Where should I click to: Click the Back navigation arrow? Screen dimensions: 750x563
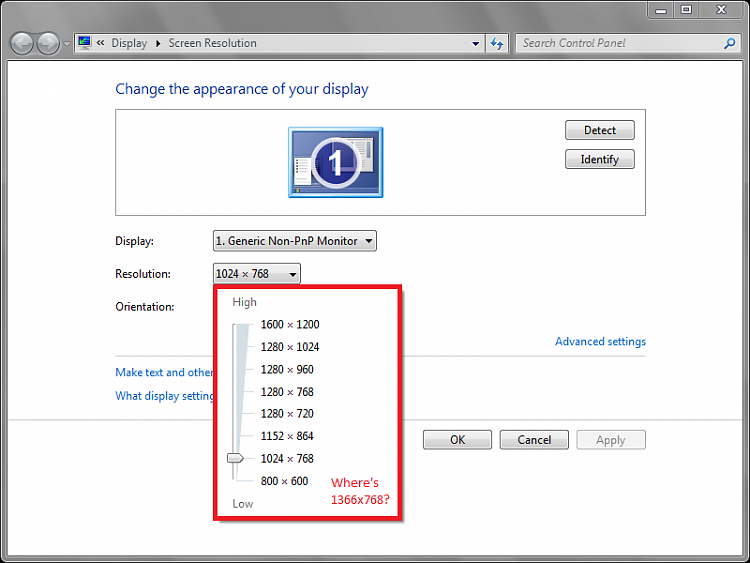tap(22, 44)
